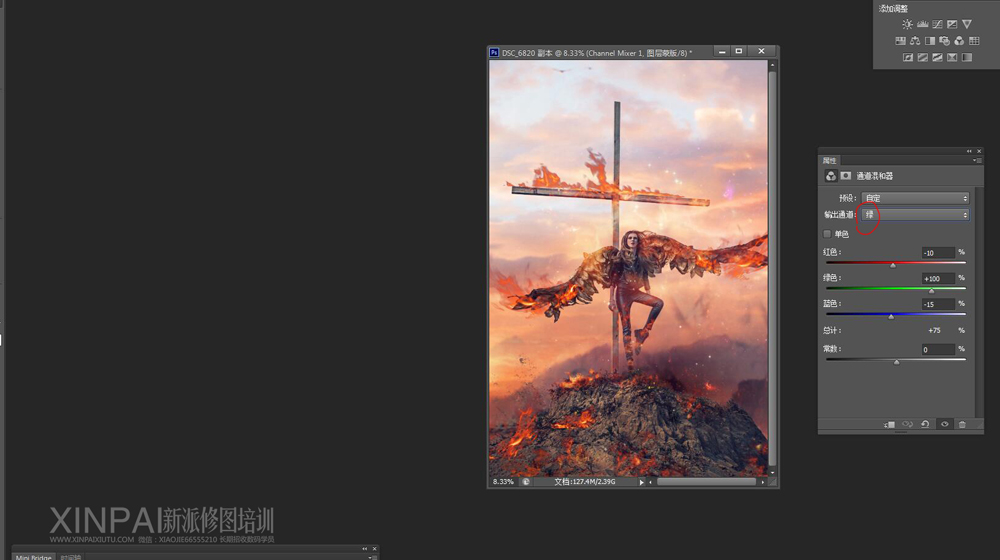Click the 总计 total value +75
The width and height of the screenshot is (1000, 560).
point(934,330)
